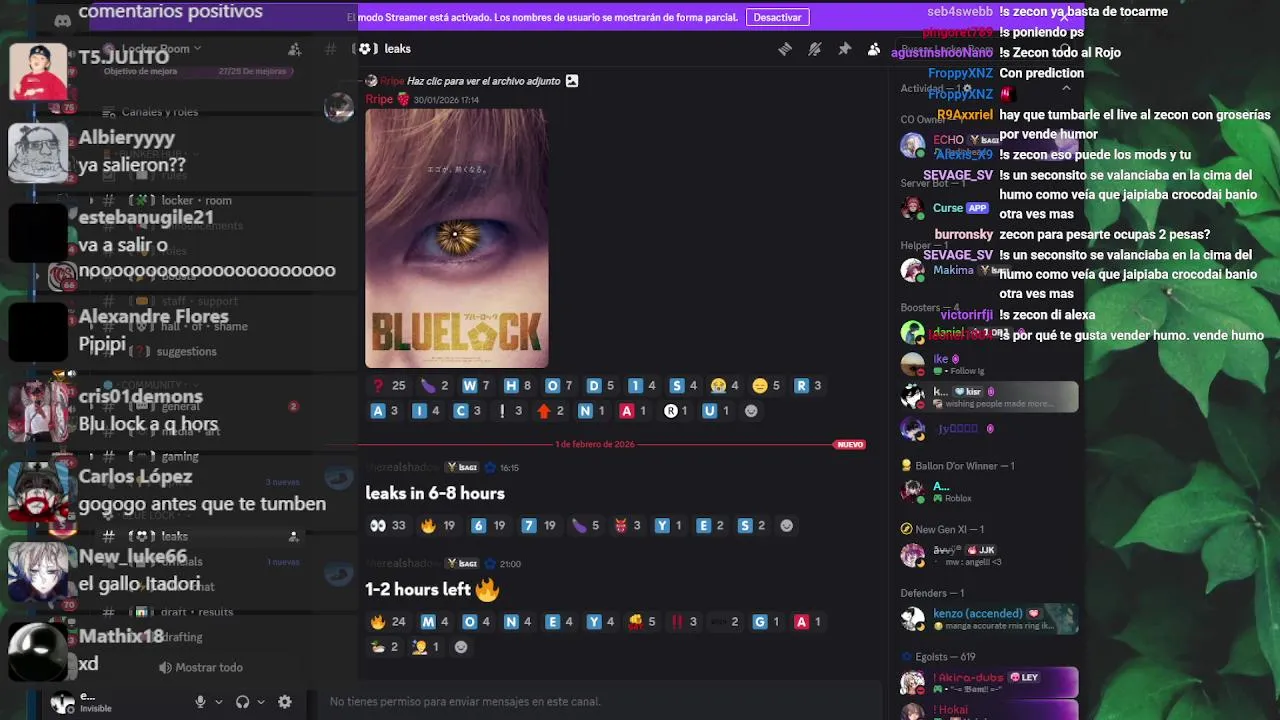Click the G reaction with 1
1280x720 pixels.
coord(767,622)
